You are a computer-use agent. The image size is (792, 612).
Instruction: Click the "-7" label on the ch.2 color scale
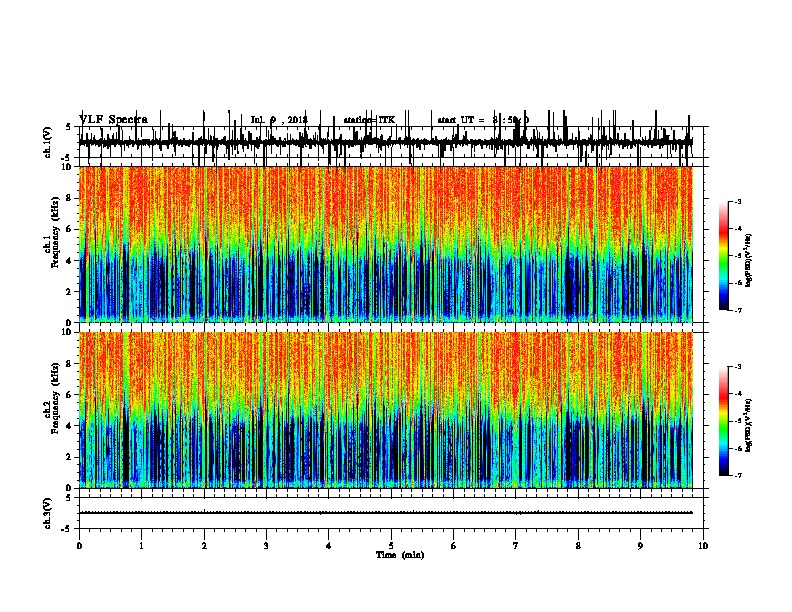pyautogui.click(x=737, y=475)
